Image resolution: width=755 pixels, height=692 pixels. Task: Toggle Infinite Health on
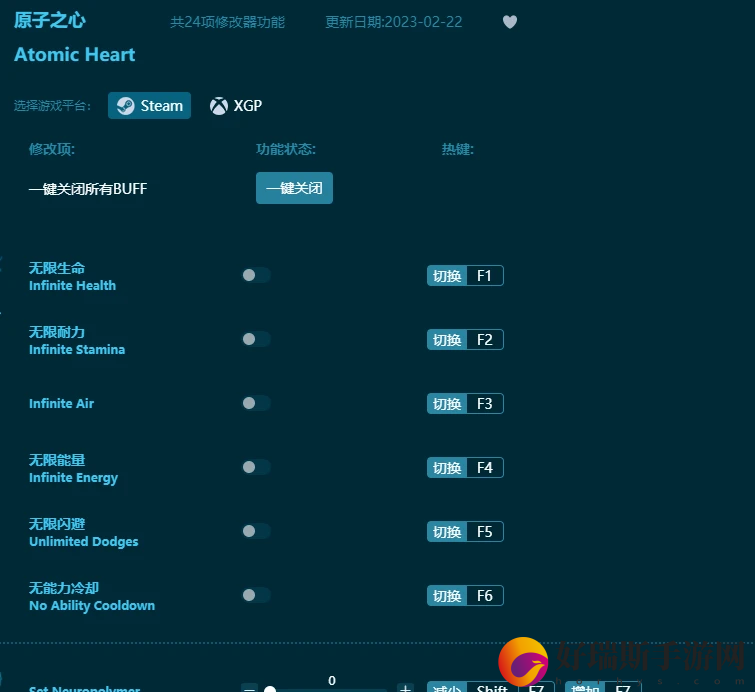coord(256,275)
